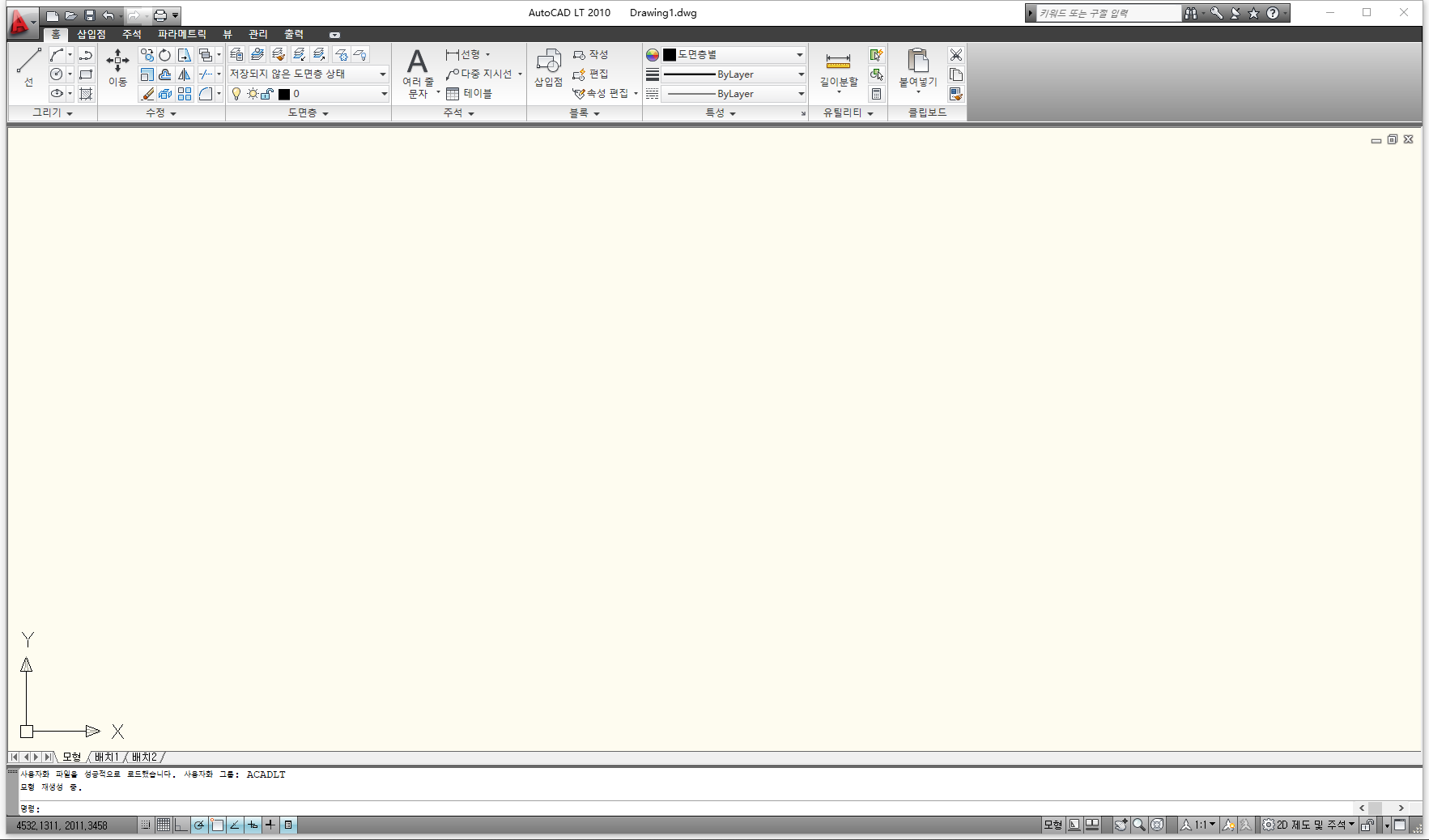1429x840 pixels.
Task: Open the layer state dropdown (저장되지 않은 도면층 상태)
Action: click(x=308, y=74)
